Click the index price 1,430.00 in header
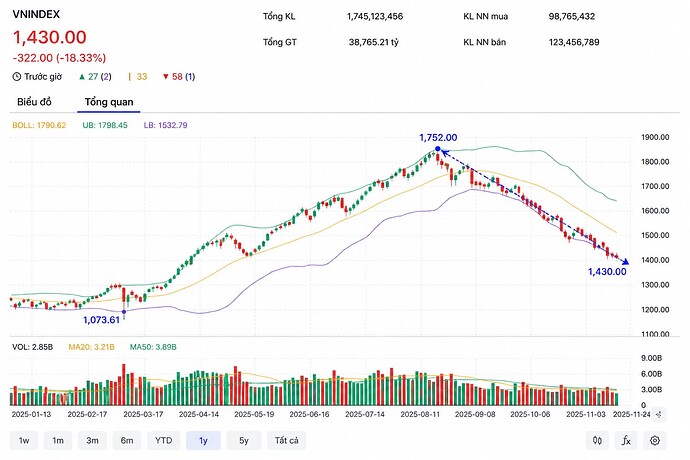The image size is (690, 460). [49, 37]
